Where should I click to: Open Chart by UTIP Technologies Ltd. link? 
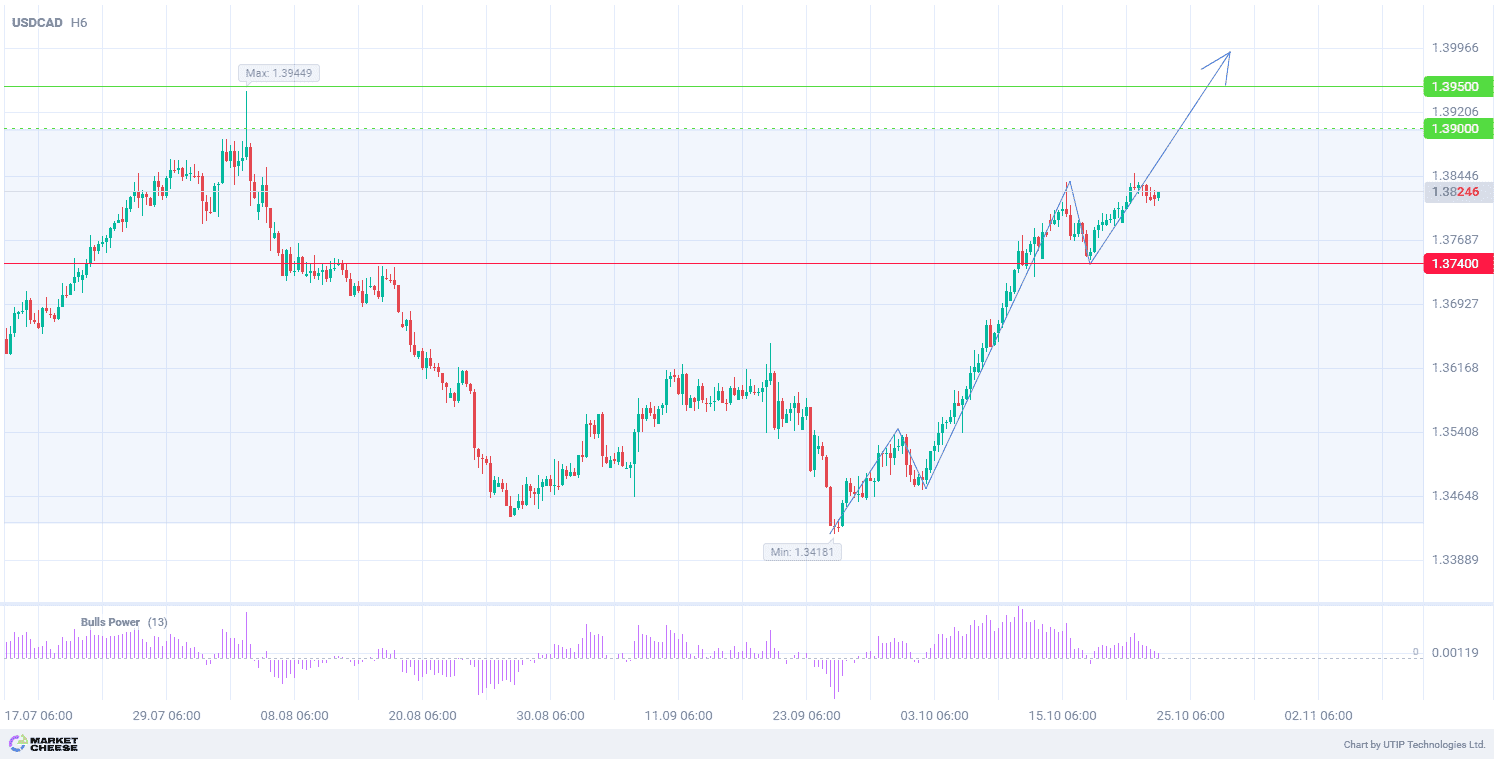click(1414, 745)
